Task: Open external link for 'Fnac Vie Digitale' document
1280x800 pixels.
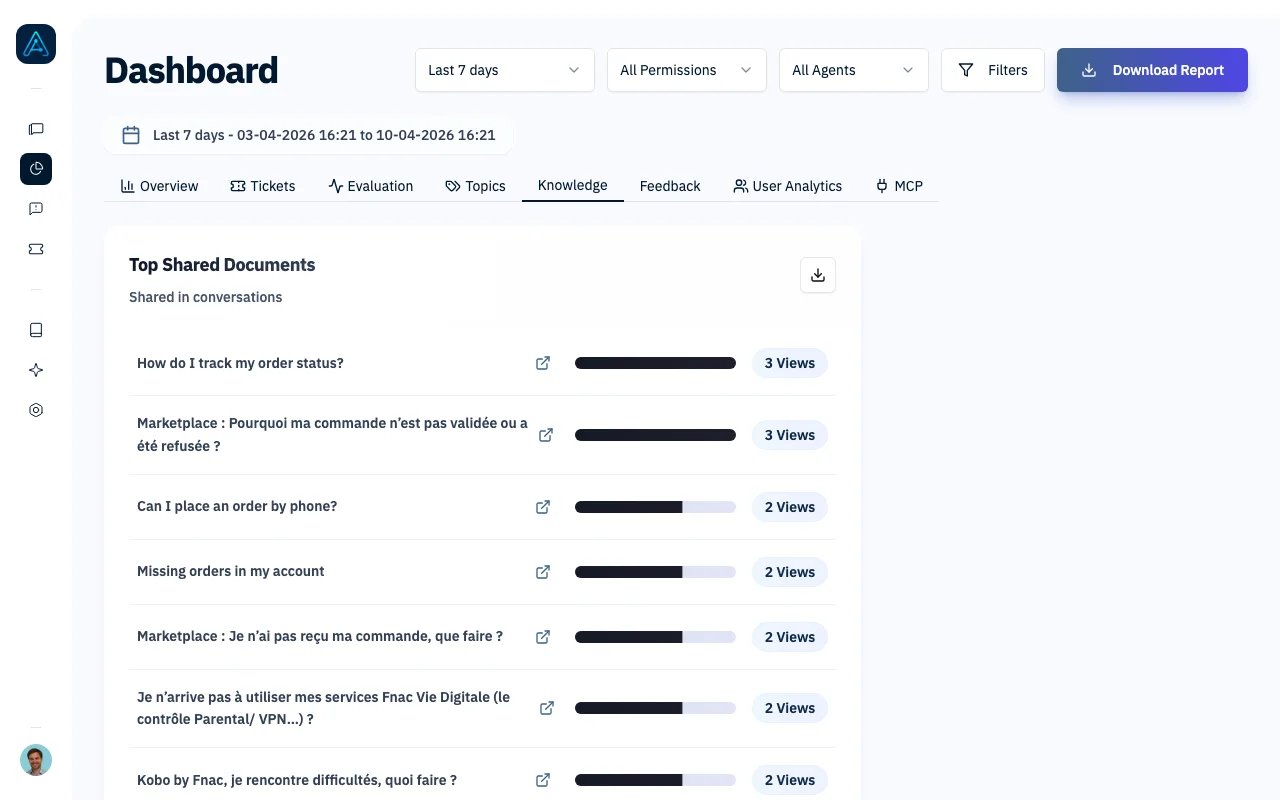Action: click(547, 708)
